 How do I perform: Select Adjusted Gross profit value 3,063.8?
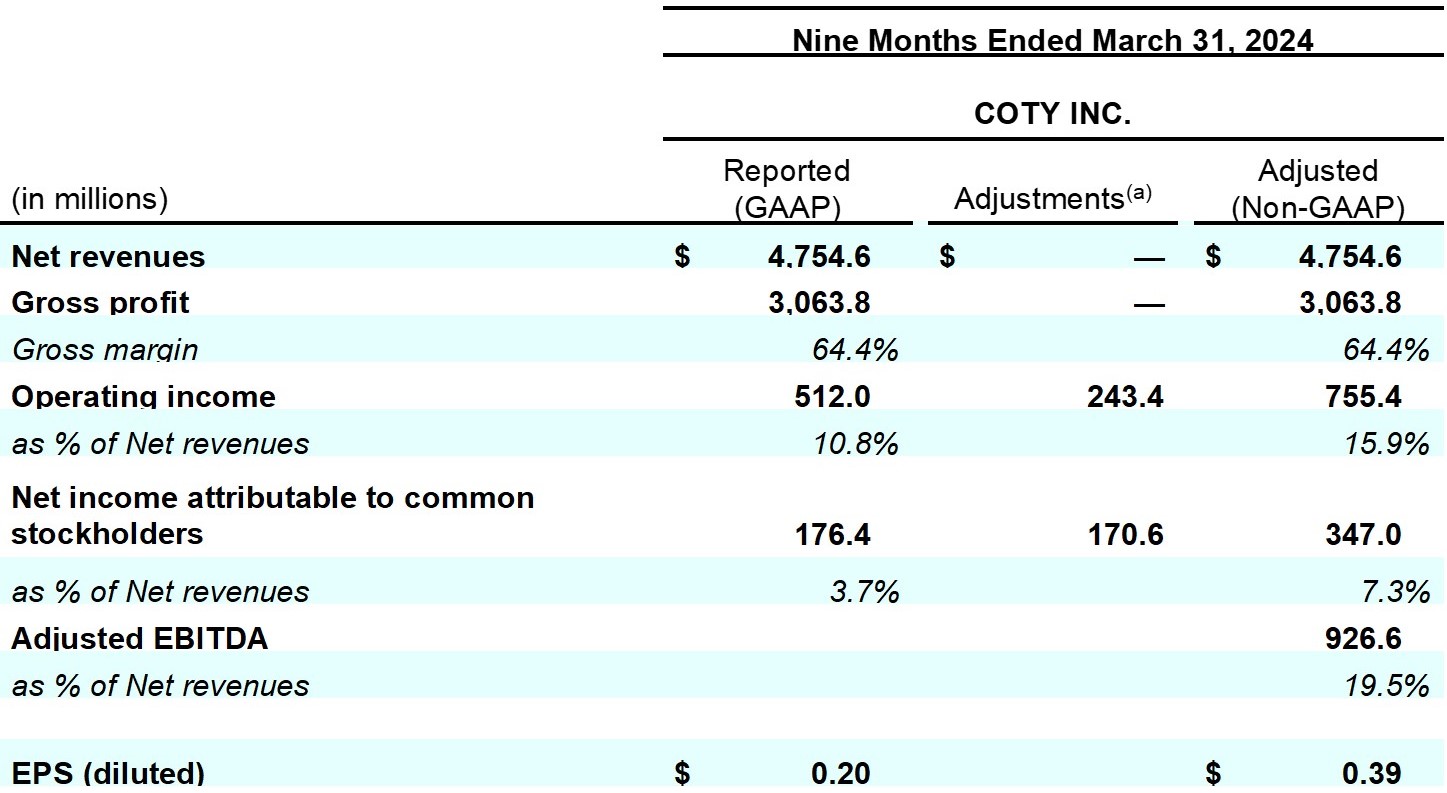click(1350, 302)
